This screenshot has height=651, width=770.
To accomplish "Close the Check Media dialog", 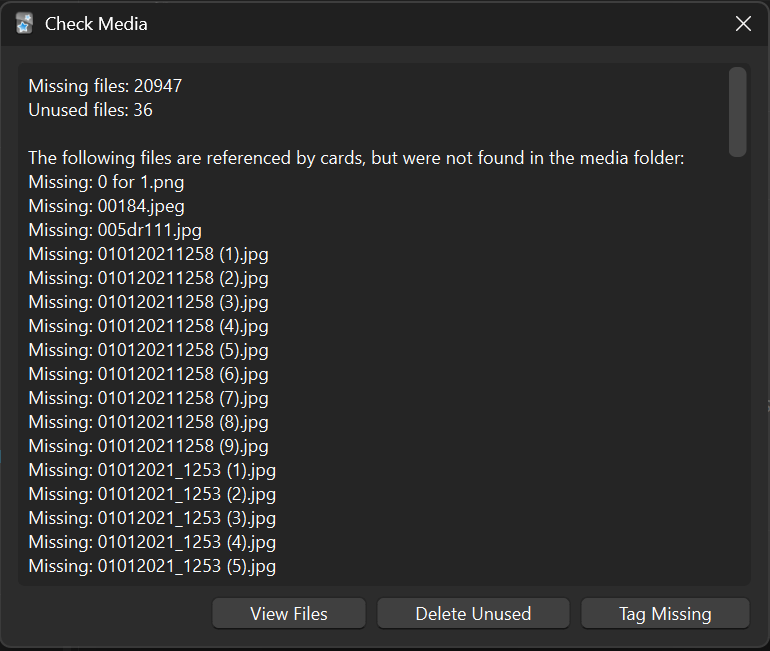I will [x=743, y=23].
